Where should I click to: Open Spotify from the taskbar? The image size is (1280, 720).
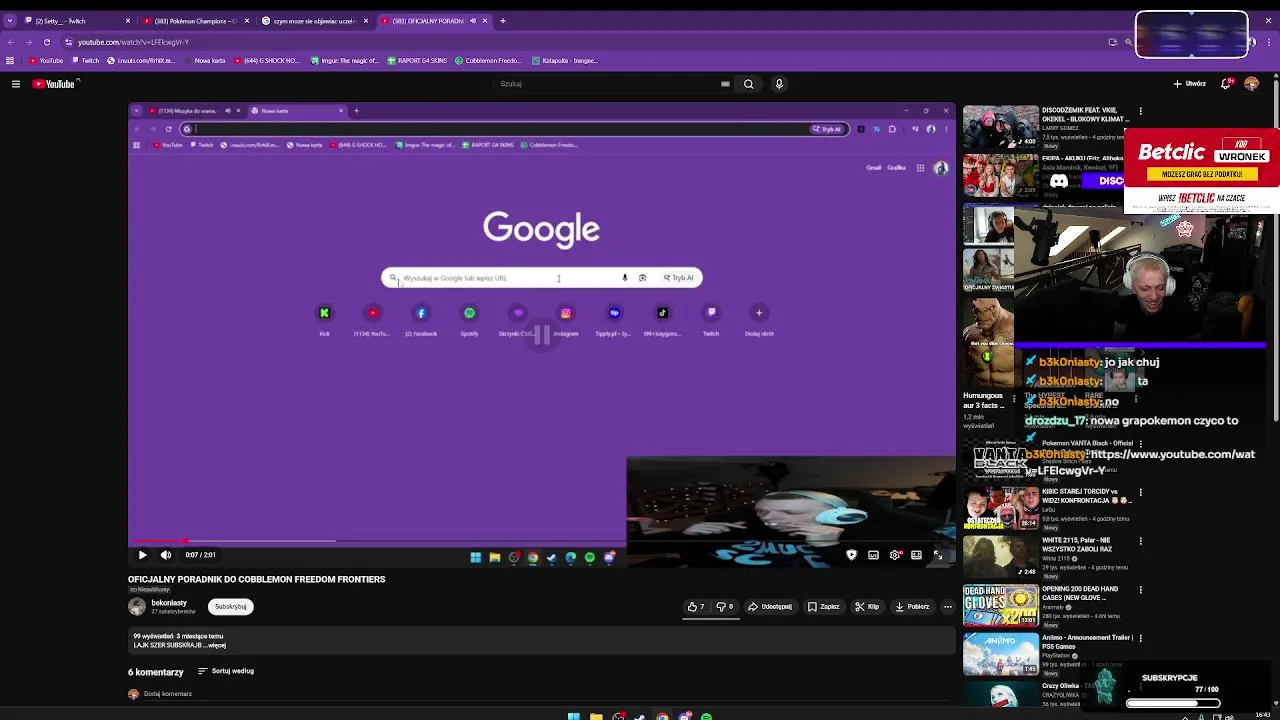point(706,716)
